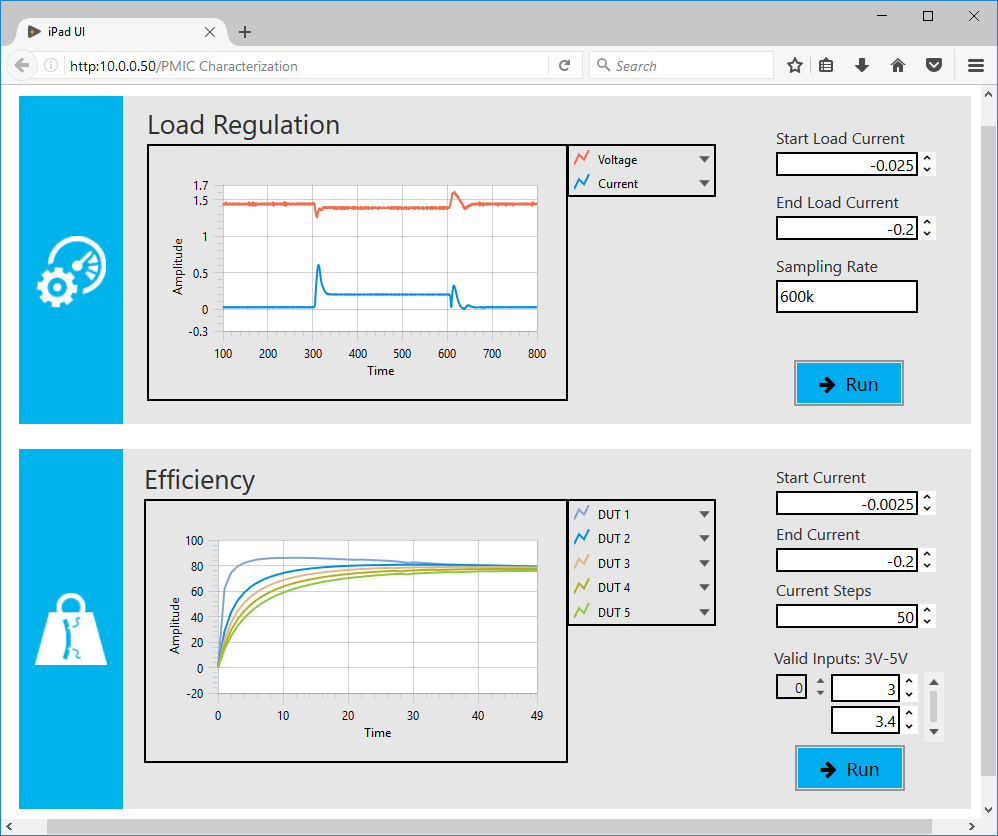The width and height of the screenshot is (998, 836).
Task: Expand the Current legend dropdown
Action: coord(704,183)
